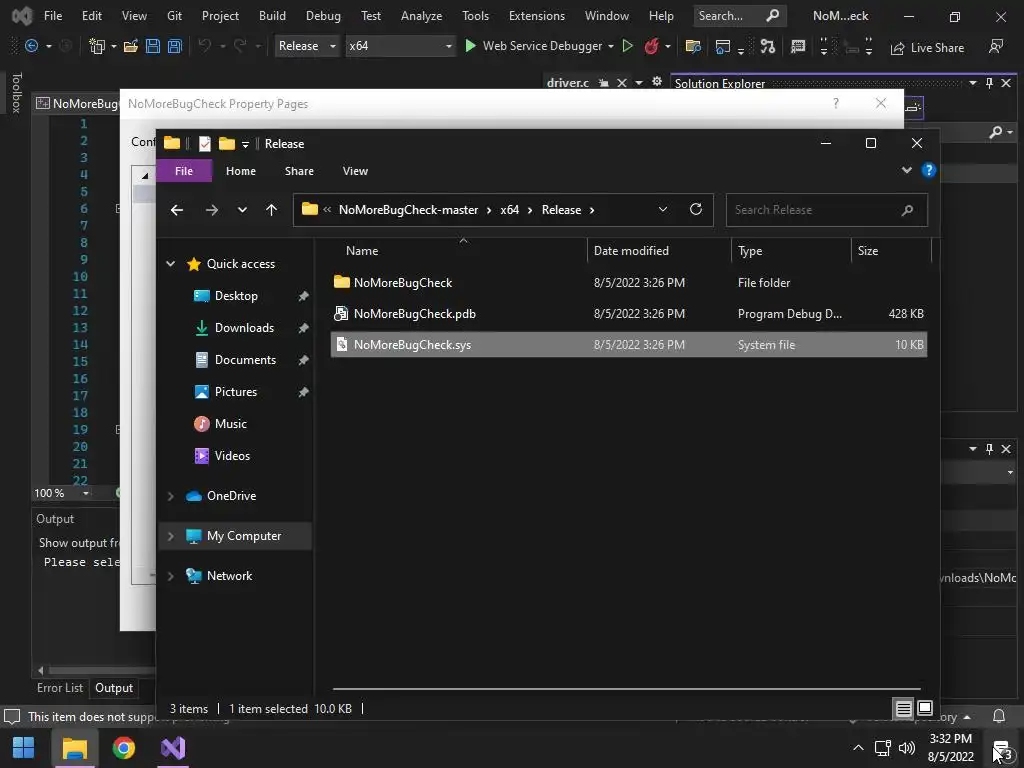Image resolution: width=1024 pixels, height=768 pixels.
Task: Click the Navigate Backward arrow in Visual Studio toolbar
Action: [x=31, y=46]
